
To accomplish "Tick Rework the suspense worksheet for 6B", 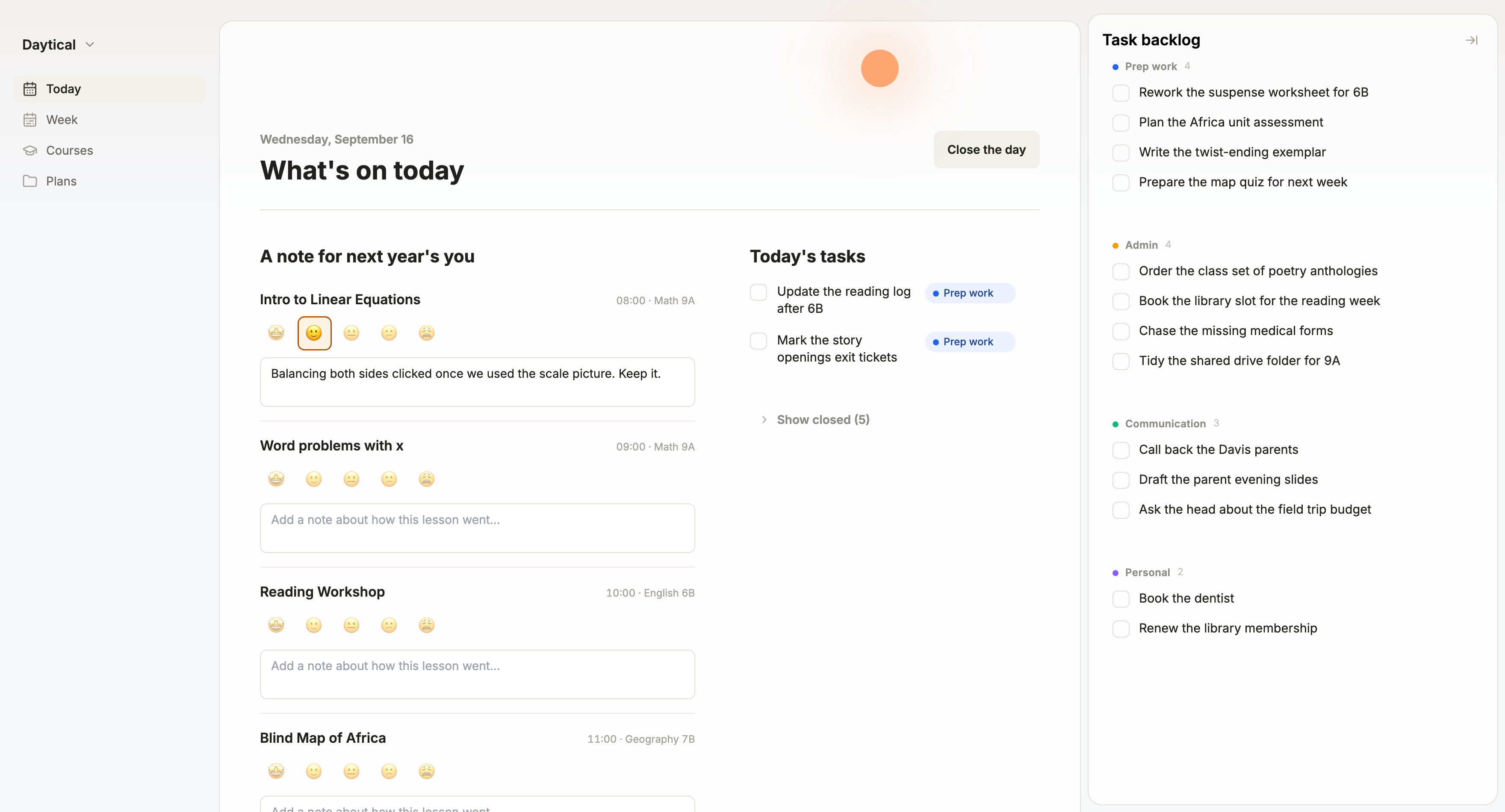I will pyautogui.click(x=1121, y=93).
